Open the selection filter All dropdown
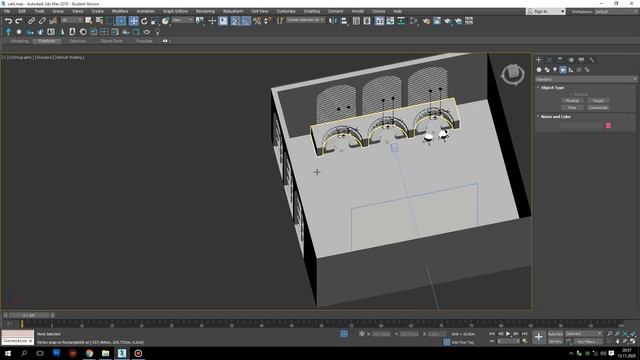The image size is (640, 360). [71, 20]
